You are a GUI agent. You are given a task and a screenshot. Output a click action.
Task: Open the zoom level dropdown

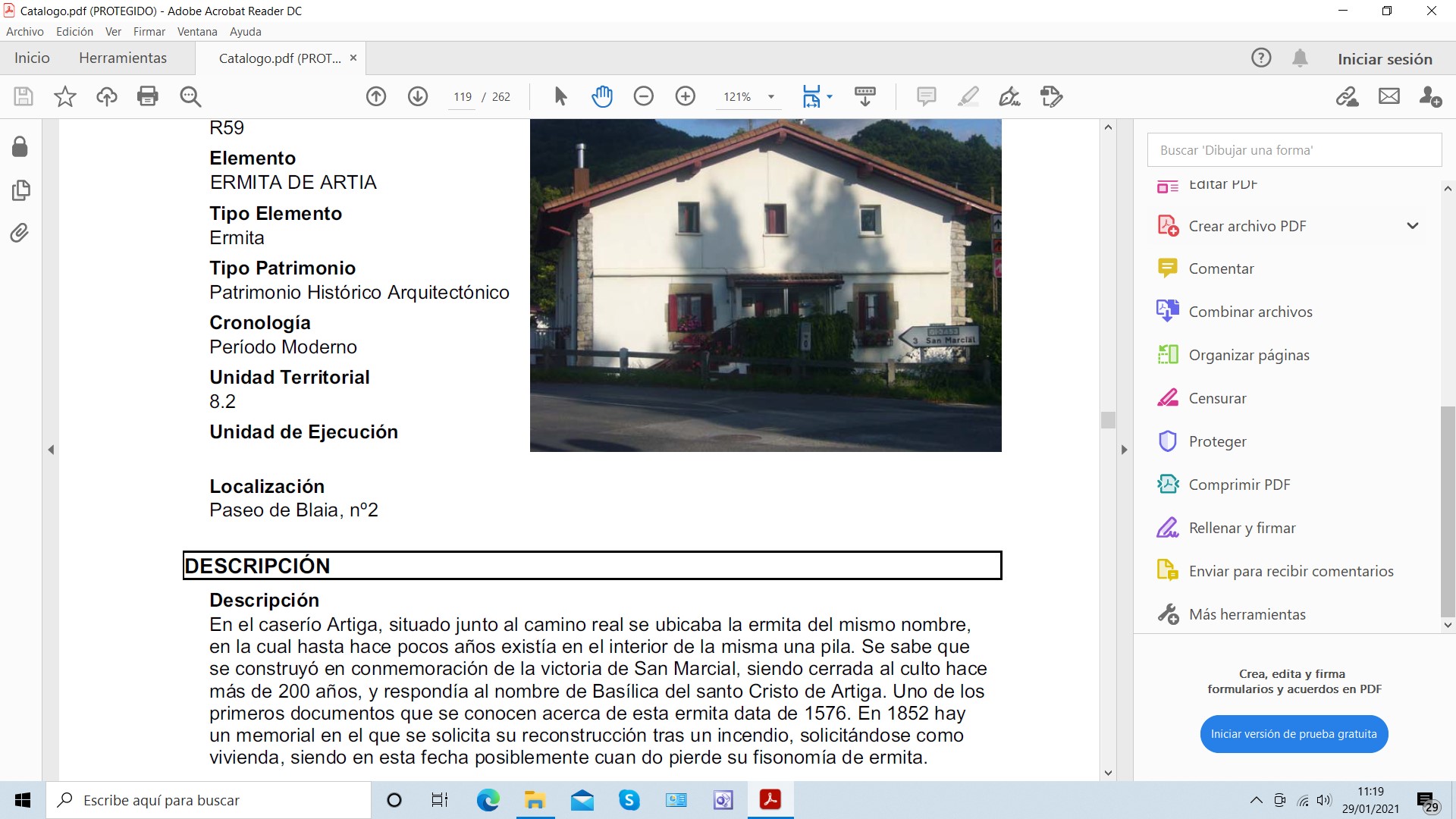coord(771,96)
